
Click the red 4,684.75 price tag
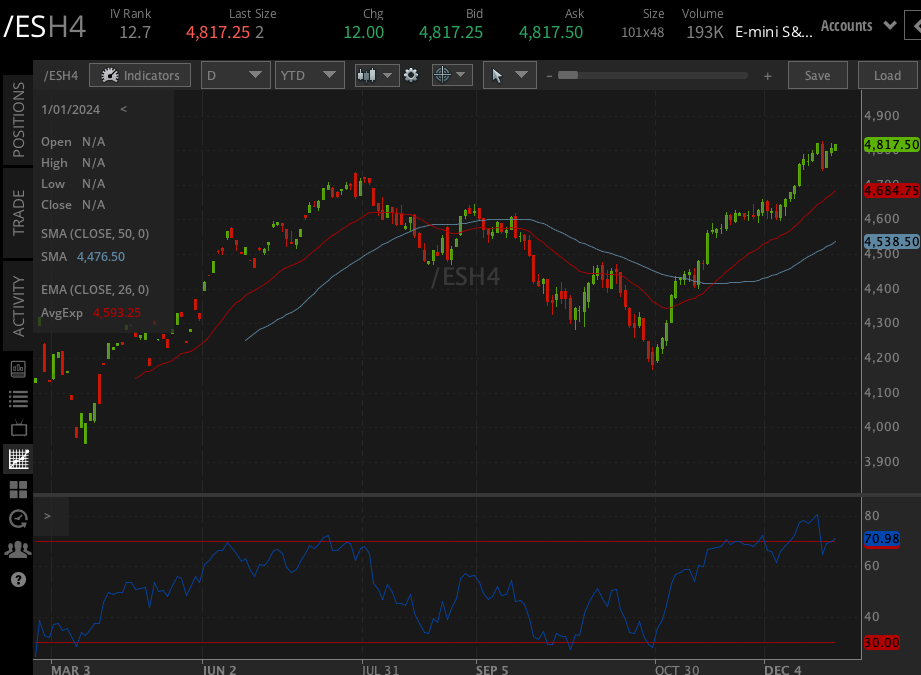pos(892,190)
